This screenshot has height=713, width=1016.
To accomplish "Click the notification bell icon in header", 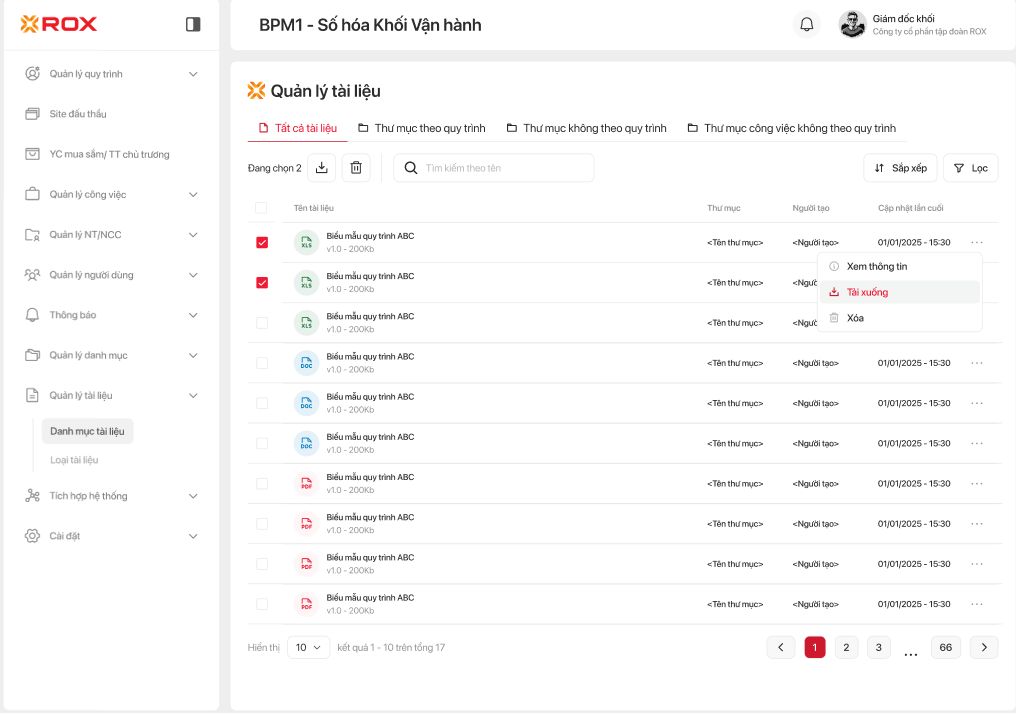I will click(806, 25).
